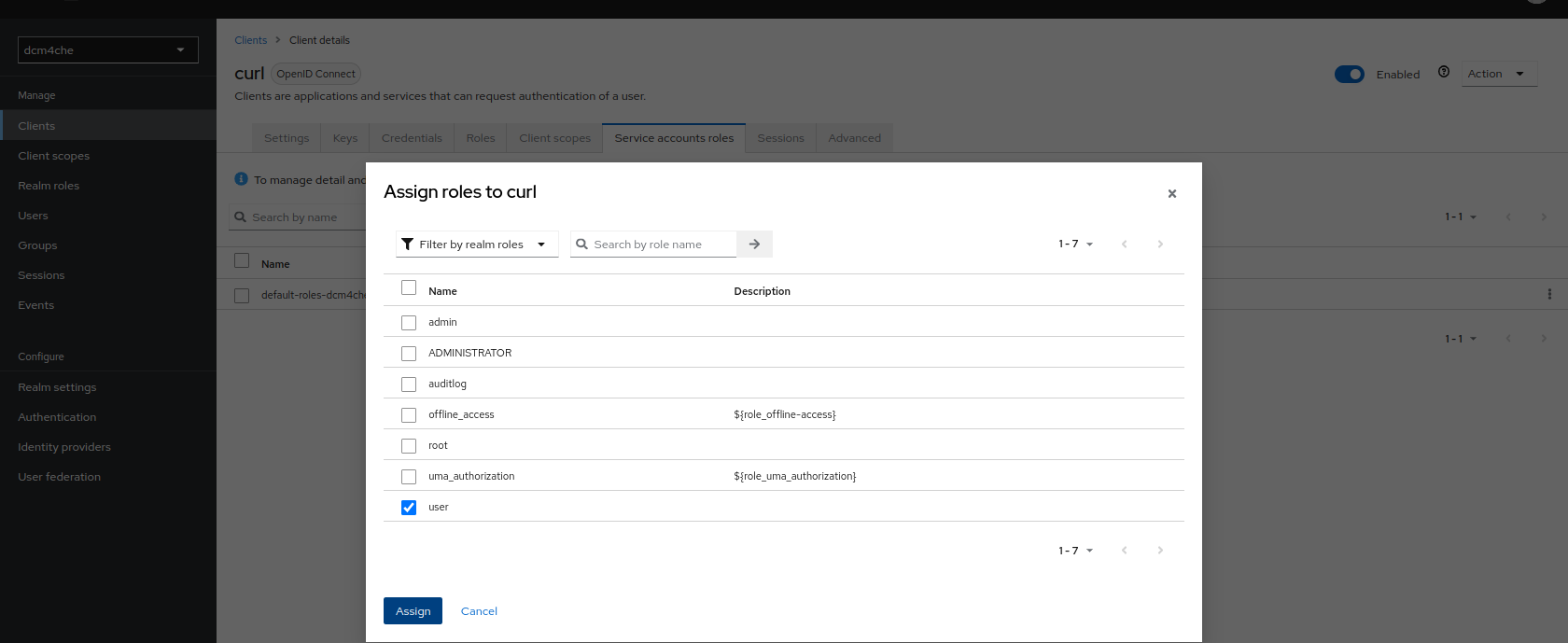Open Groups in the sidebar
Viewport: 1568px width, 643px height.
tap(108, 245)
